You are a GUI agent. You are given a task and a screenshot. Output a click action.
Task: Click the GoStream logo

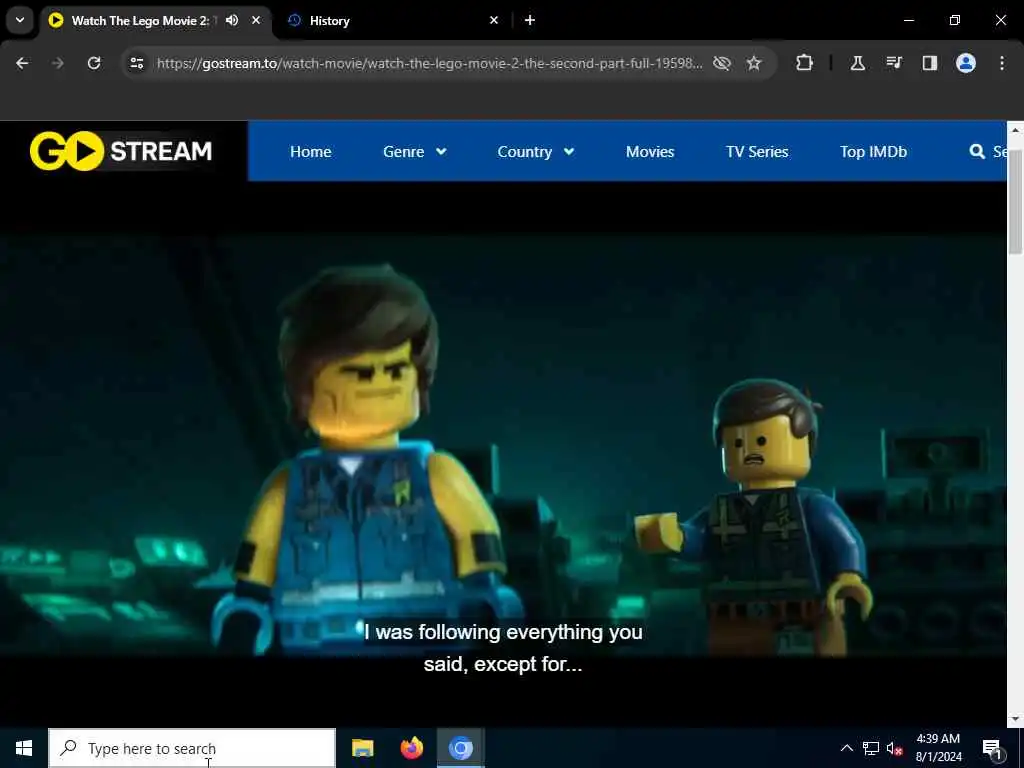(121, 151)
